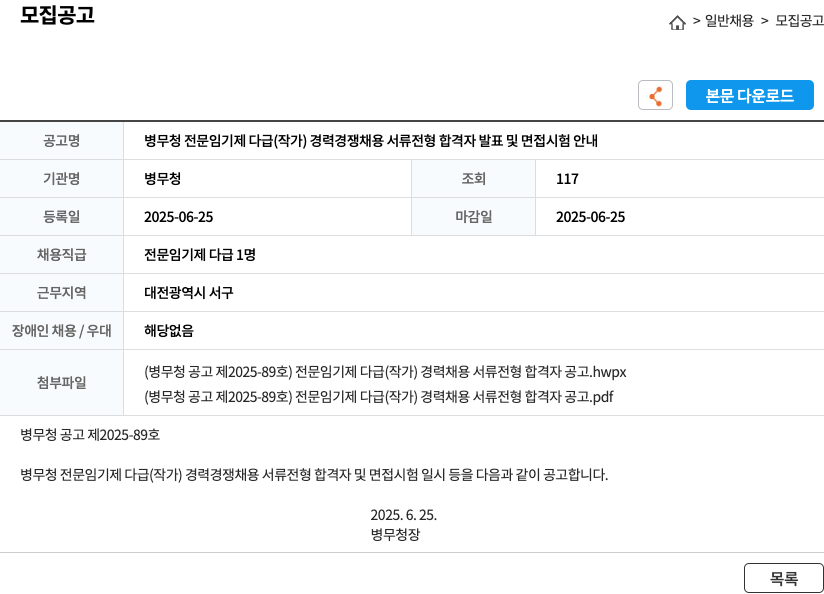Screen dimensions: 824x594
Task: Click the 공고명 label cell
Action: tap(61, 141)
